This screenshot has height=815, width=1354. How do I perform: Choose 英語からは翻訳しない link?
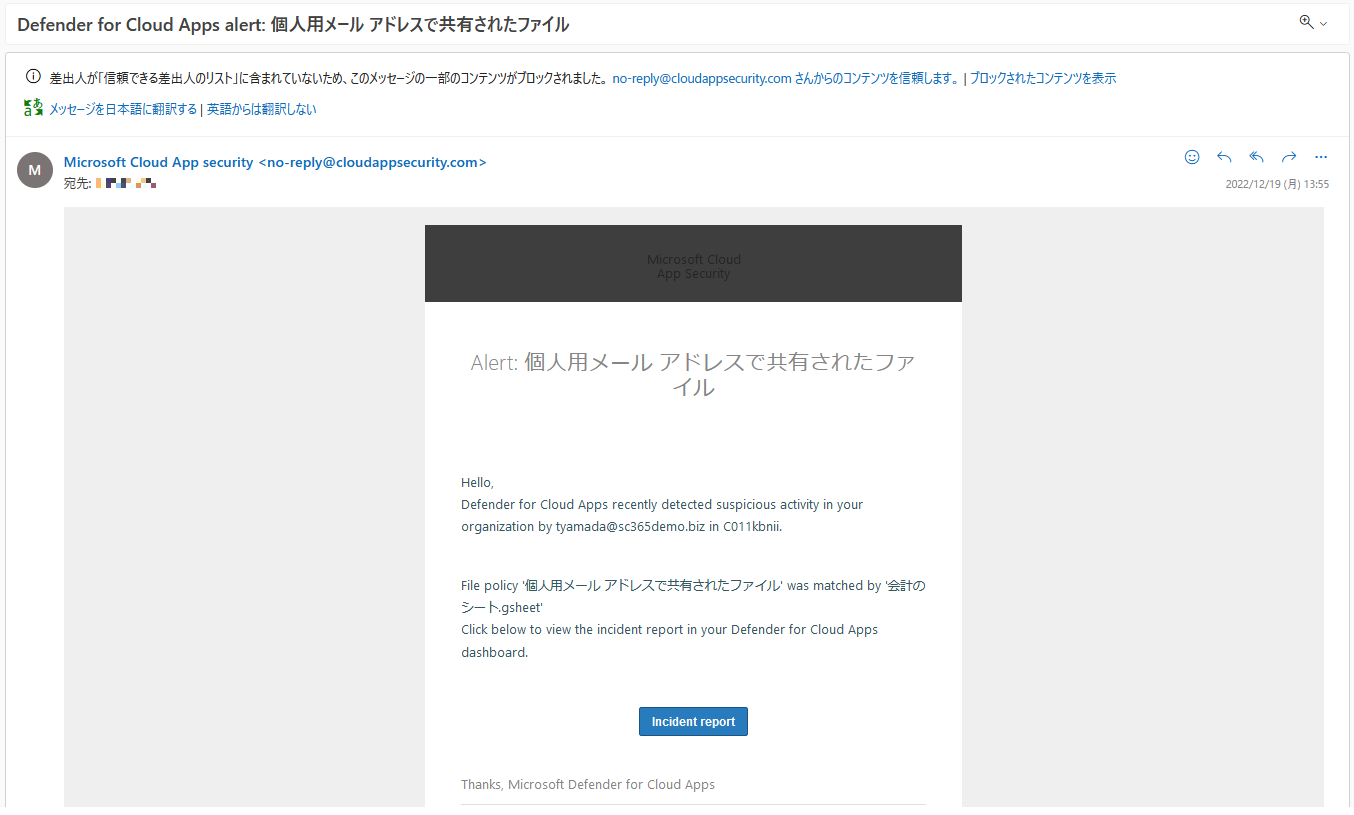pyautogui.click(x=262, y=109)
